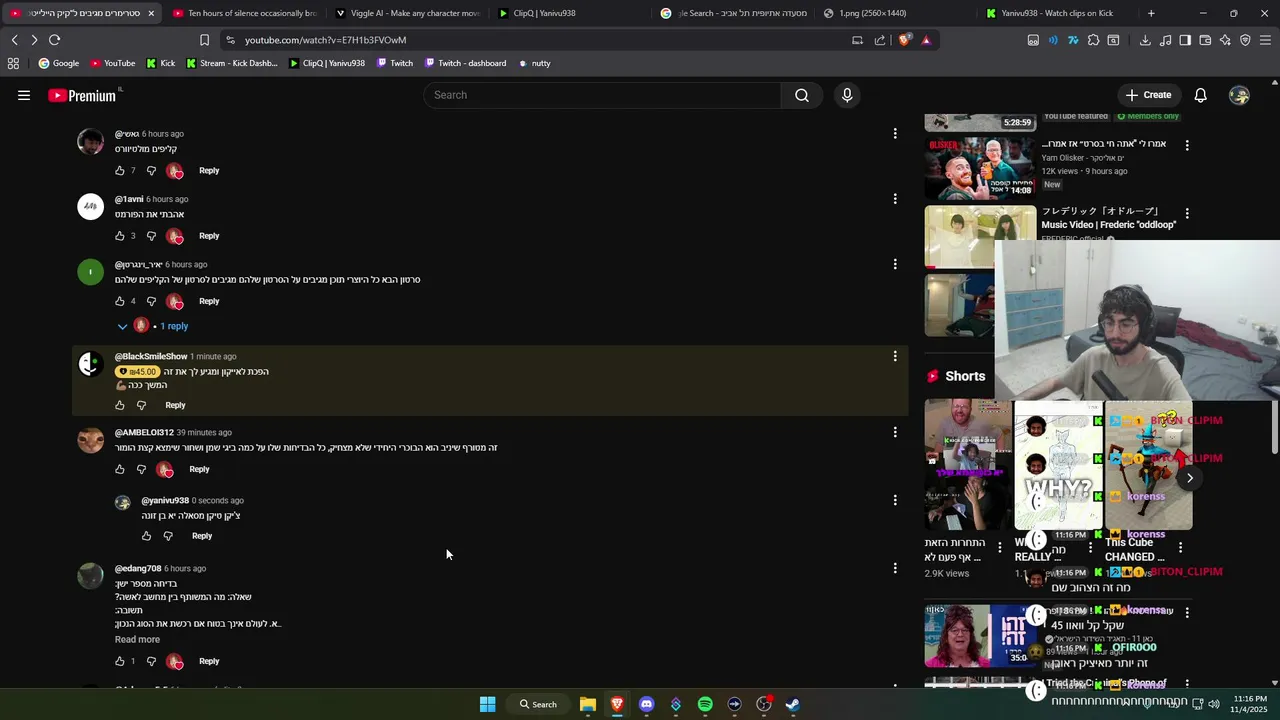Open options menu for @BlackSmileShow comment

895,356
